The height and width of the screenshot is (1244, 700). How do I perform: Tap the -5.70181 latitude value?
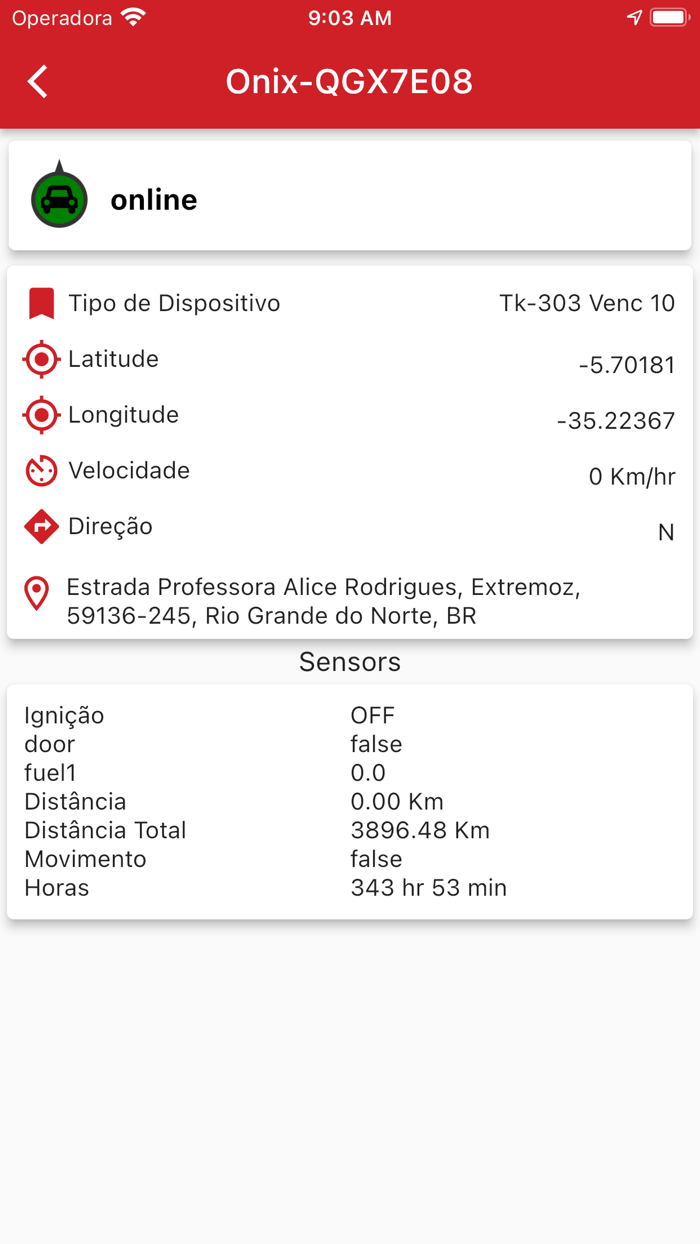tap(626, 365)
